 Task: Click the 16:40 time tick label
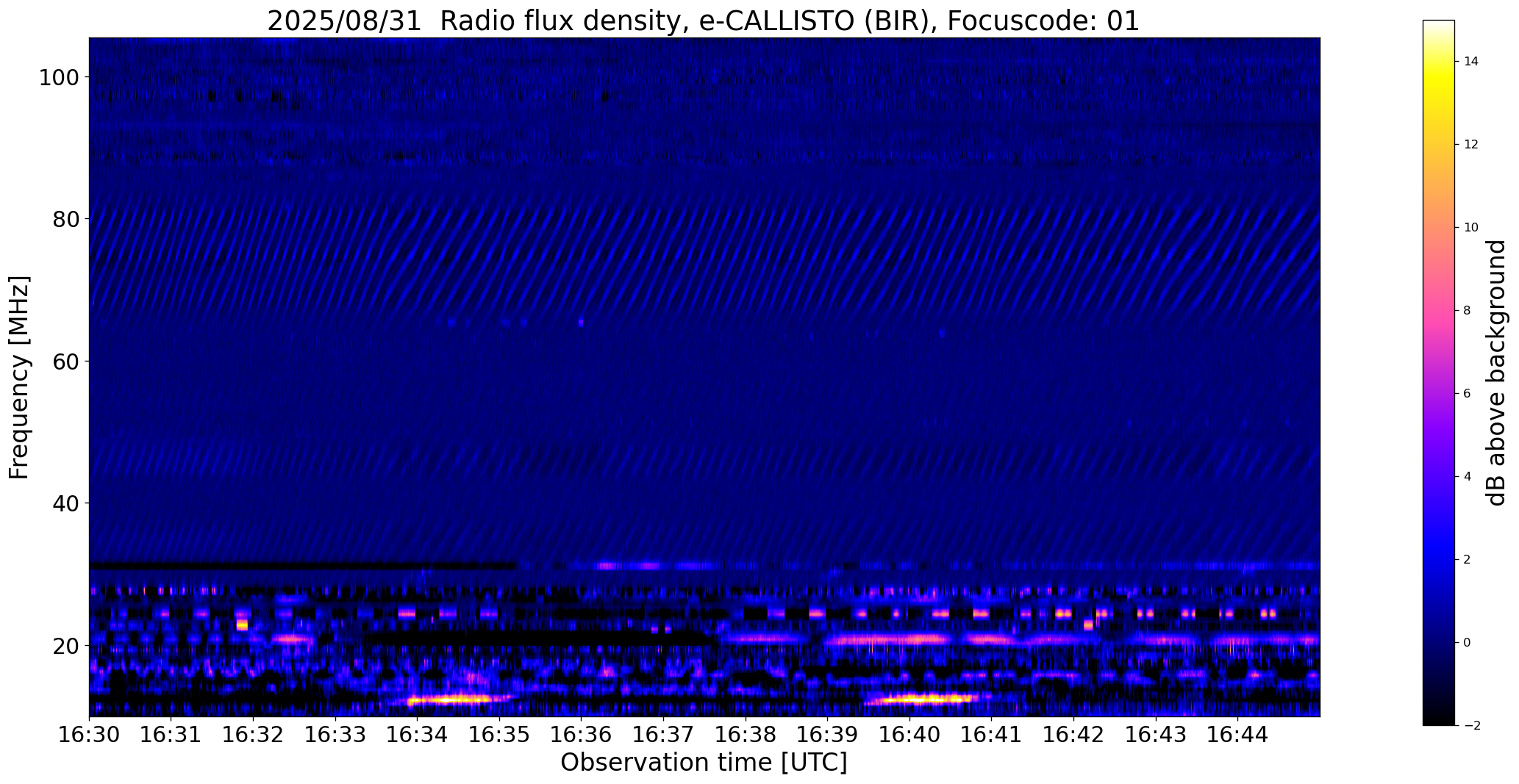[x=909, y=733]
